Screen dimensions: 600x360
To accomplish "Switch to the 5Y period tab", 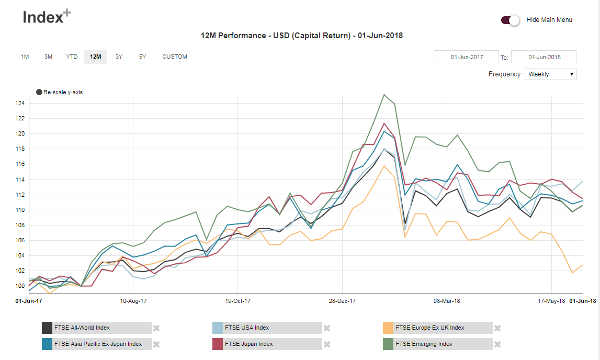I will click(x=142, y=57).
